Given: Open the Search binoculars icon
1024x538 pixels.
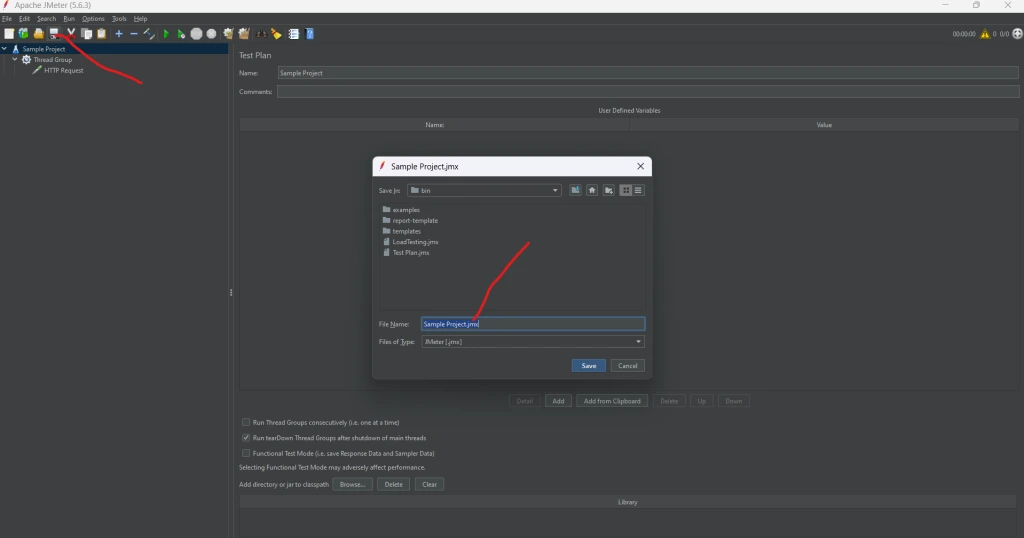Looking at the screenshot, I should pyautogui.click(x=261, y=34).
